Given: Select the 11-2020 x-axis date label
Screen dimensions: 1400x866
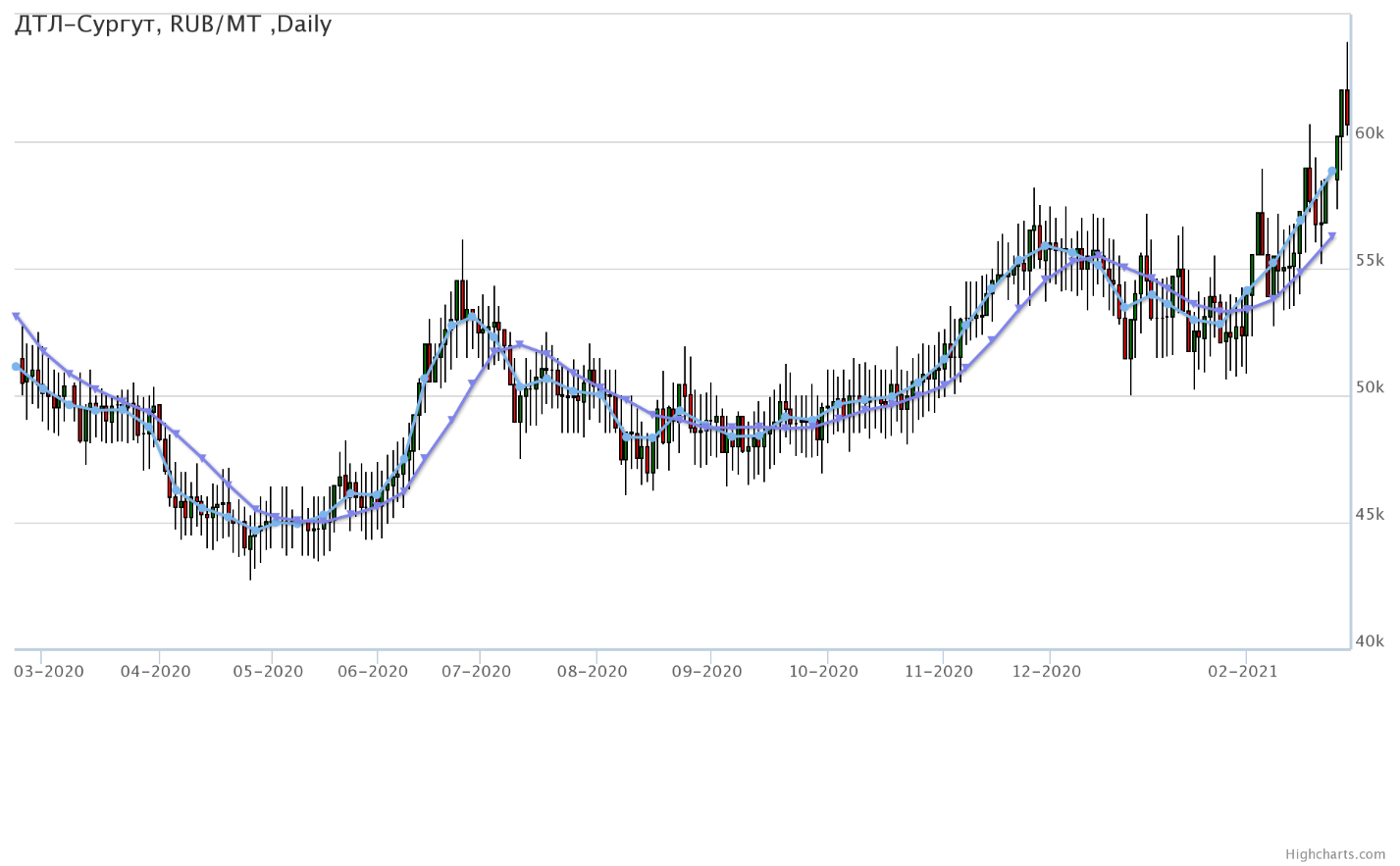Looking at the screenshot, I should [939, 672].
